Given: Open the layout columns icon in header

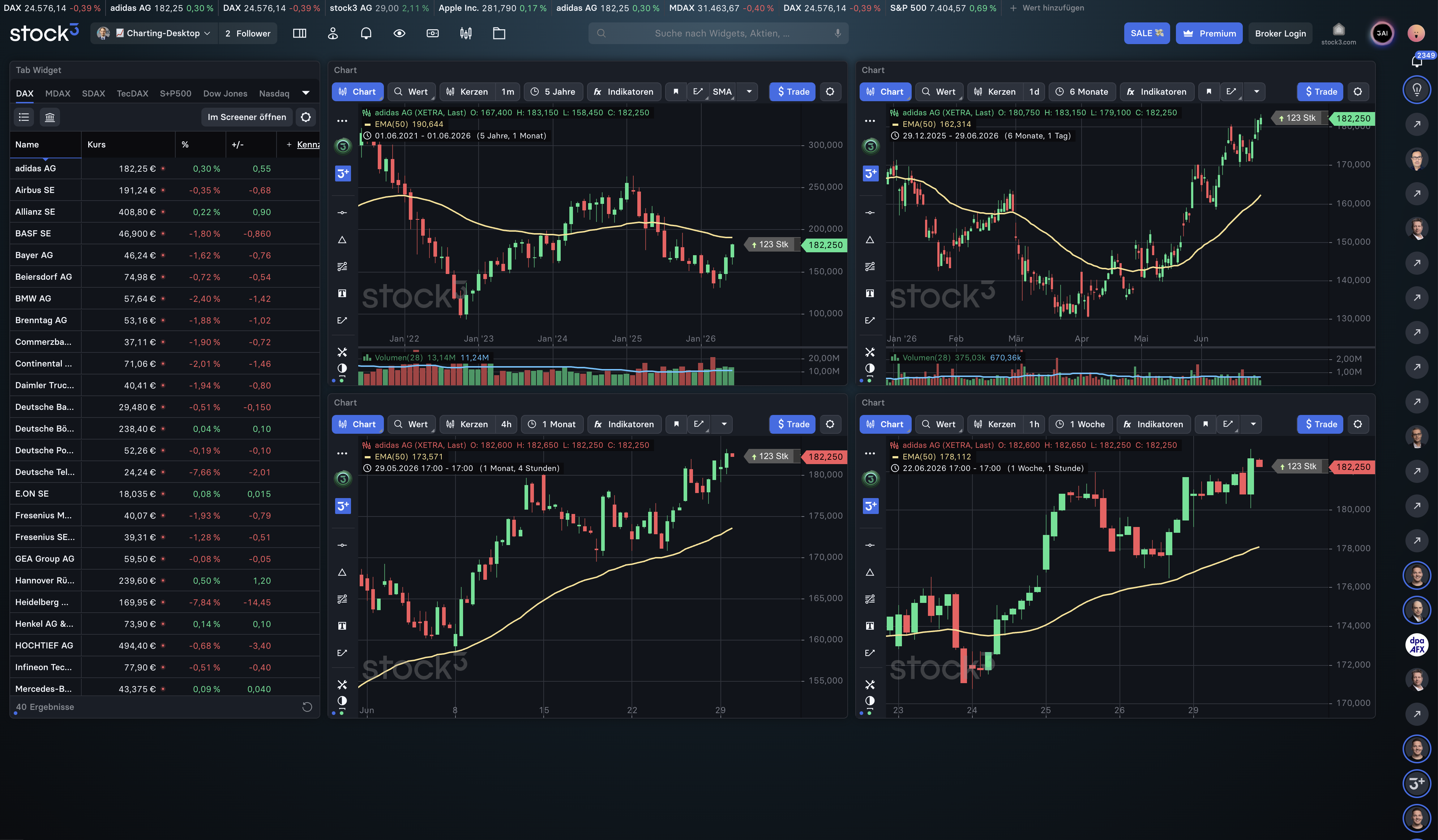Looking at the screenshot, I should tap(300, 33).
